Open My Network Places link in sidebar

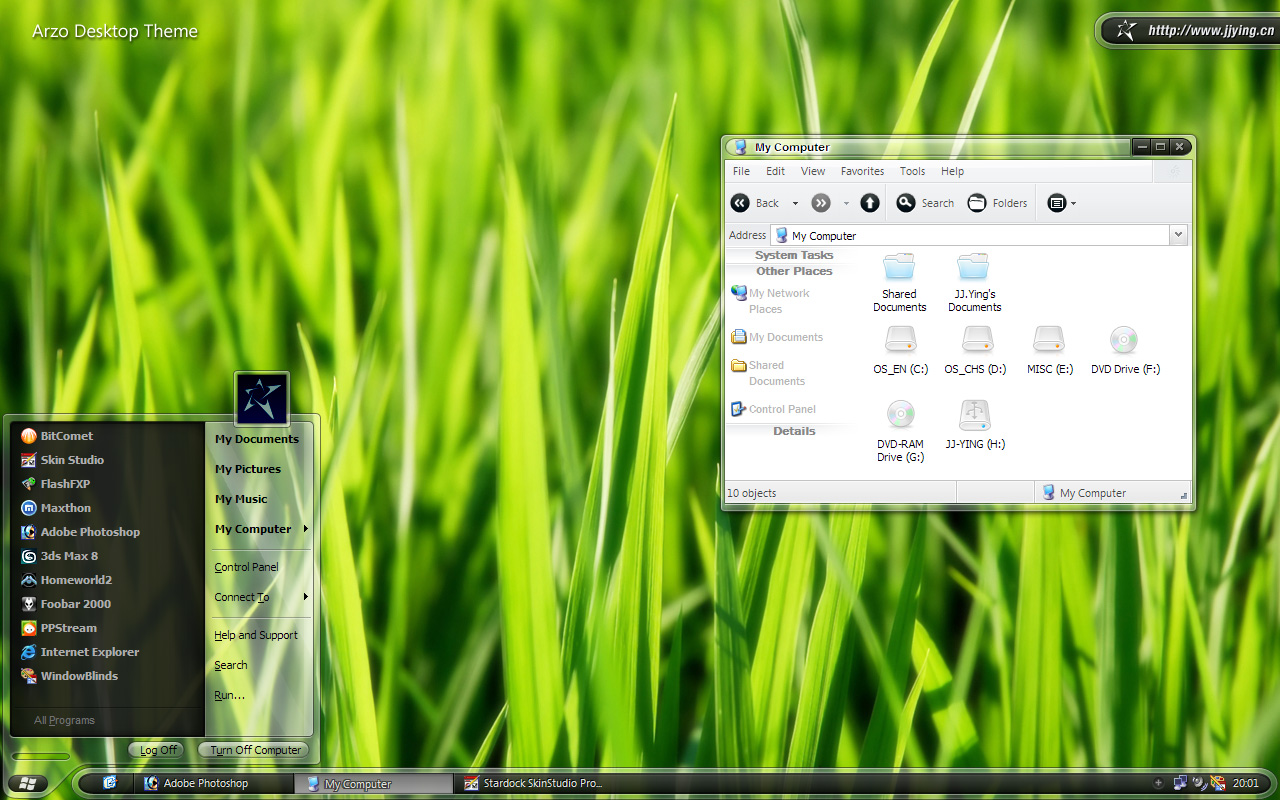coord(770,301)
